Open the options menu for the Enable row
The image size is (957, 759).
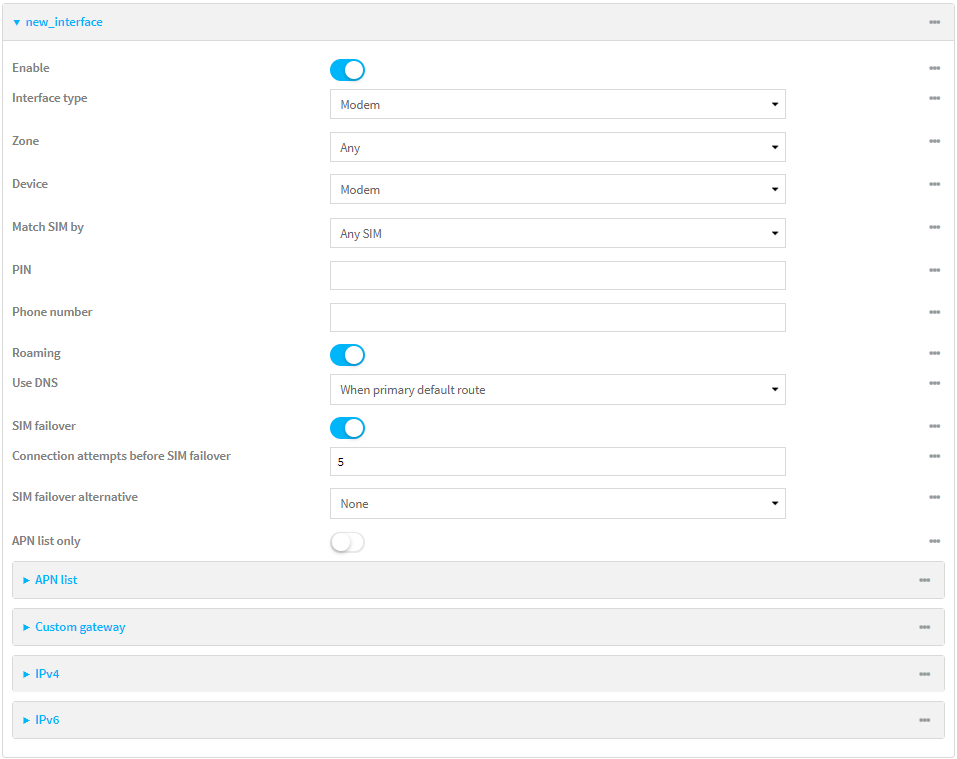click(934, 68)
